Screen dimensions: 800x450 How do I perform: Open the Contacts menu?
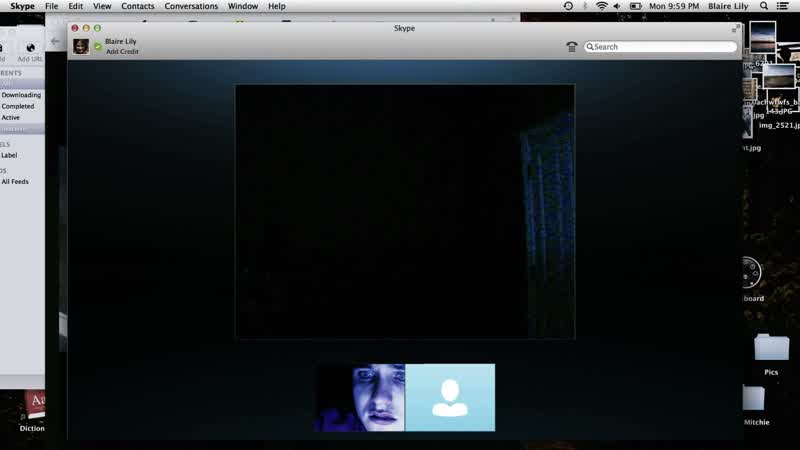137,6
